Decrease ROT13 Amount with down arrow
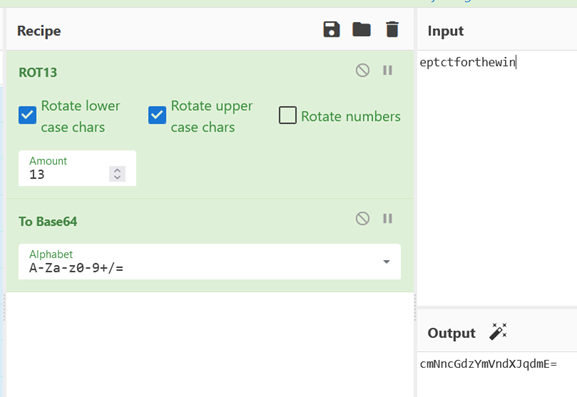577x397 pixels. point(117,177)
